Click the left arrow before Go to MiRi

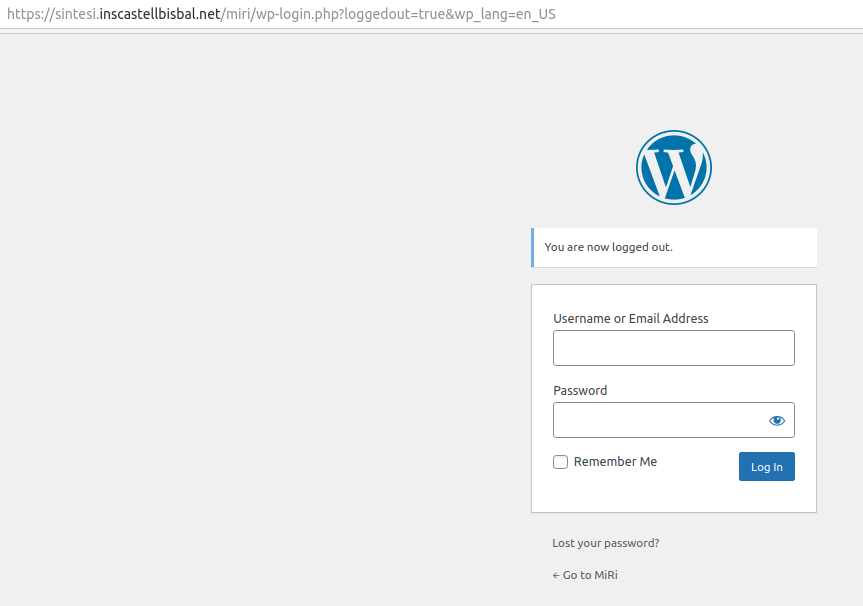[556, 575]
